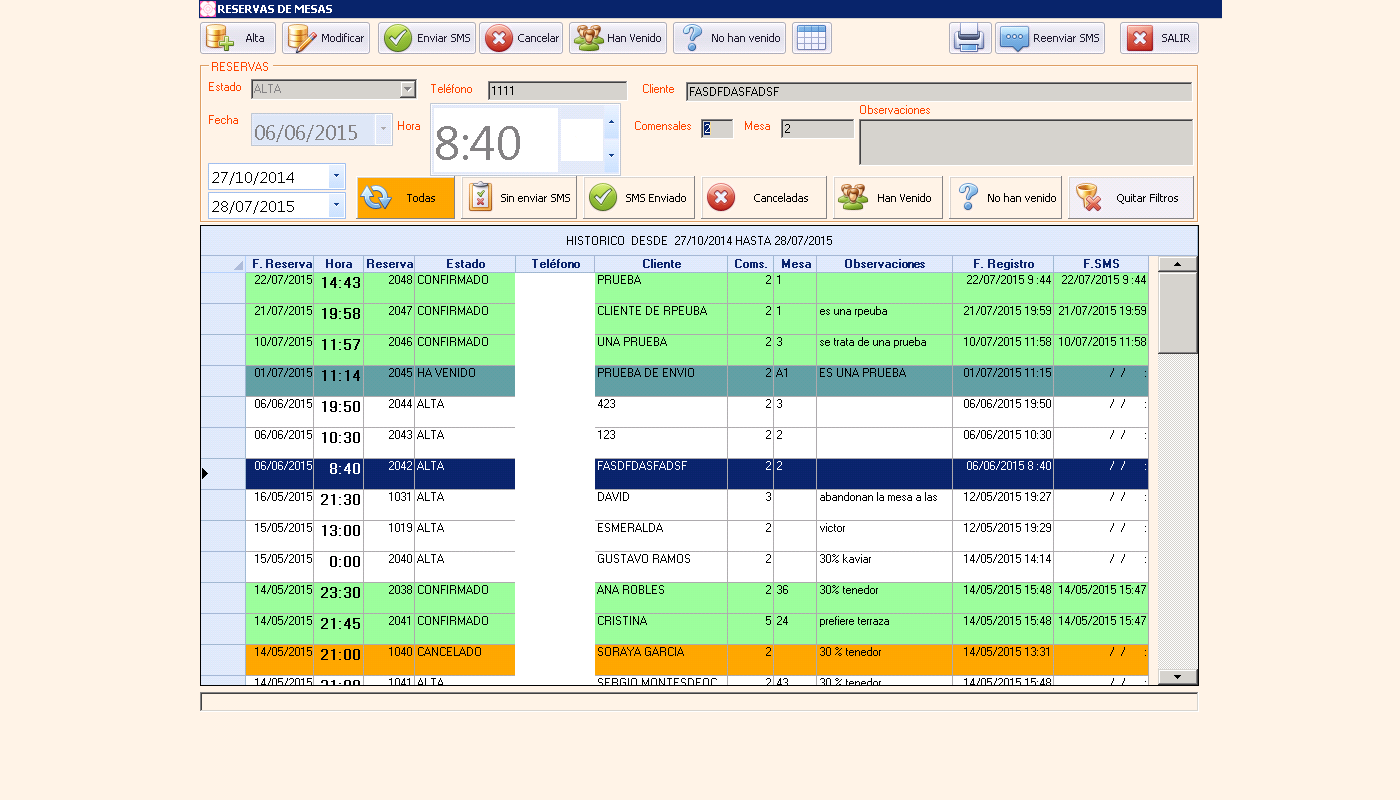Screen dimensions: 1400x800
Task: Mark reservation as Han Venido in toolbar
Action: [617, 38]
